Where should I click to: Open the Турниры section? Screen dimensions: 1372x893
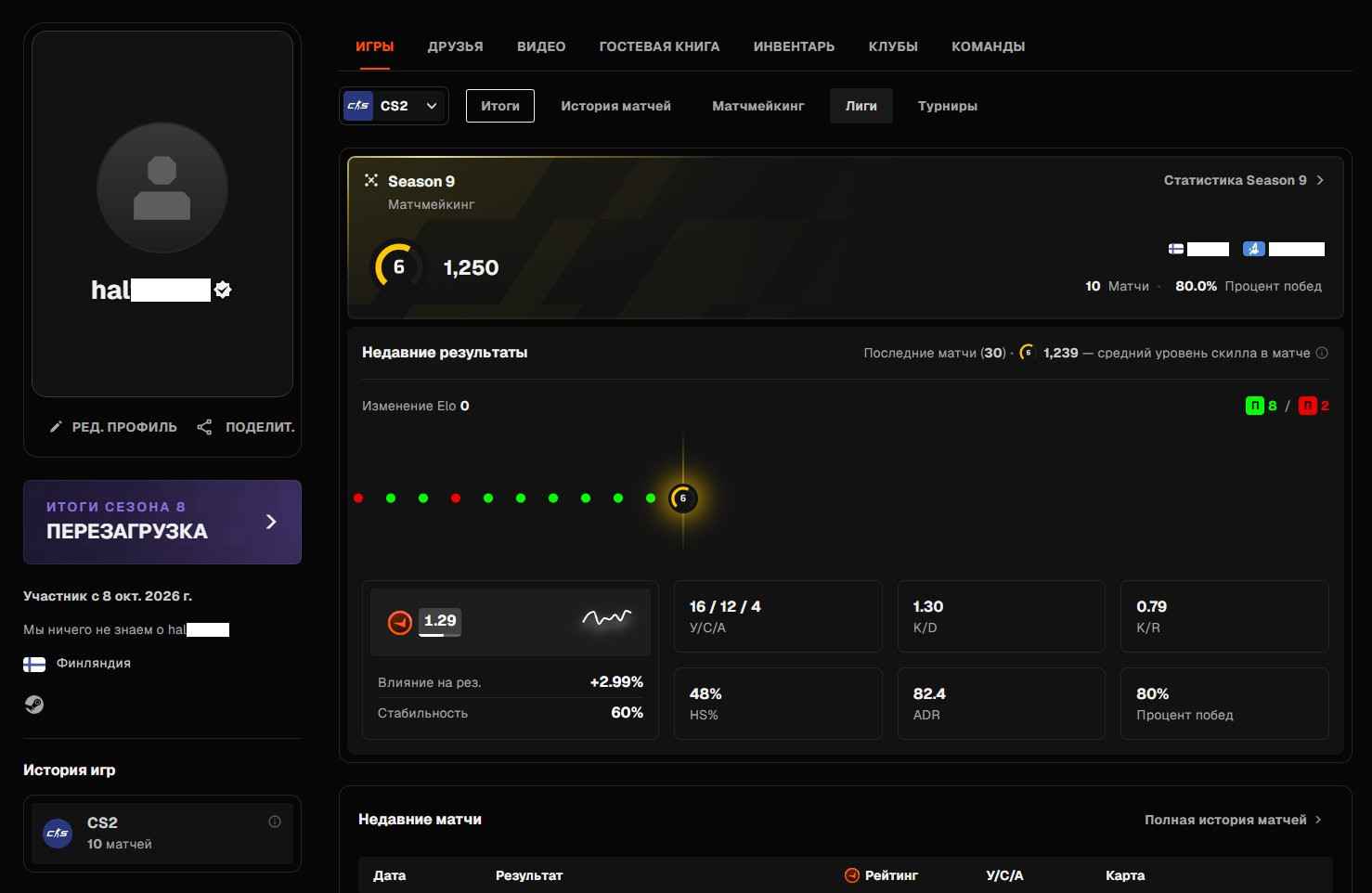click(x=948, y=106)
